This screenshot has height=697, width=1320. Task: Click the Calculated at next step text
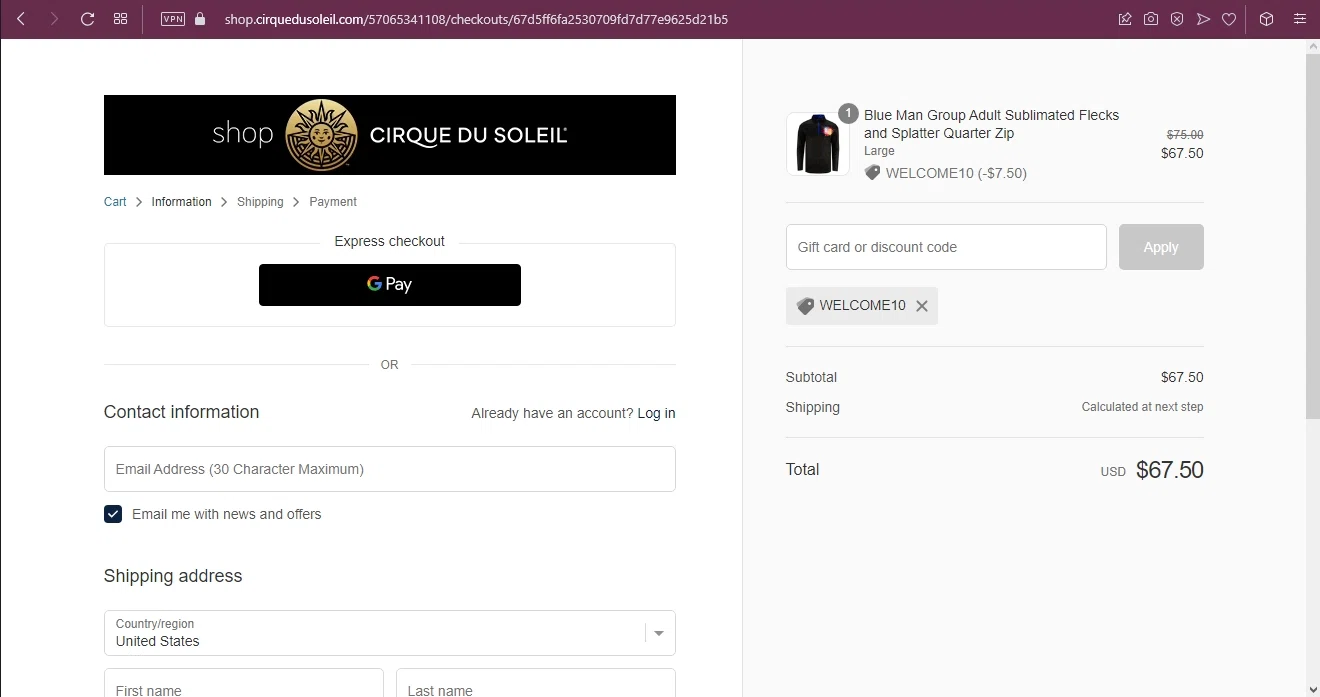coord(1142,407)
